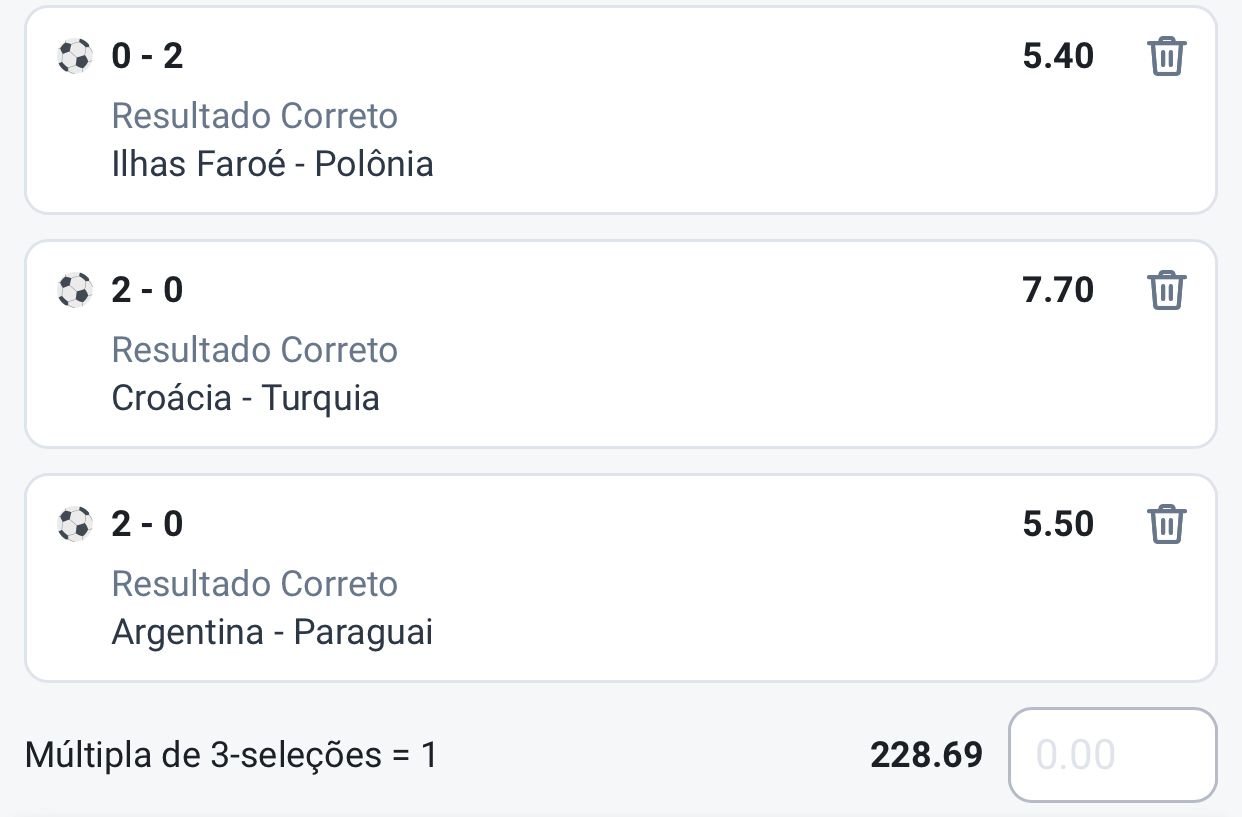Click the stake input field showing 0.00
Image resolution: width=1242 pixels, height=817 pixels.
1112,755
